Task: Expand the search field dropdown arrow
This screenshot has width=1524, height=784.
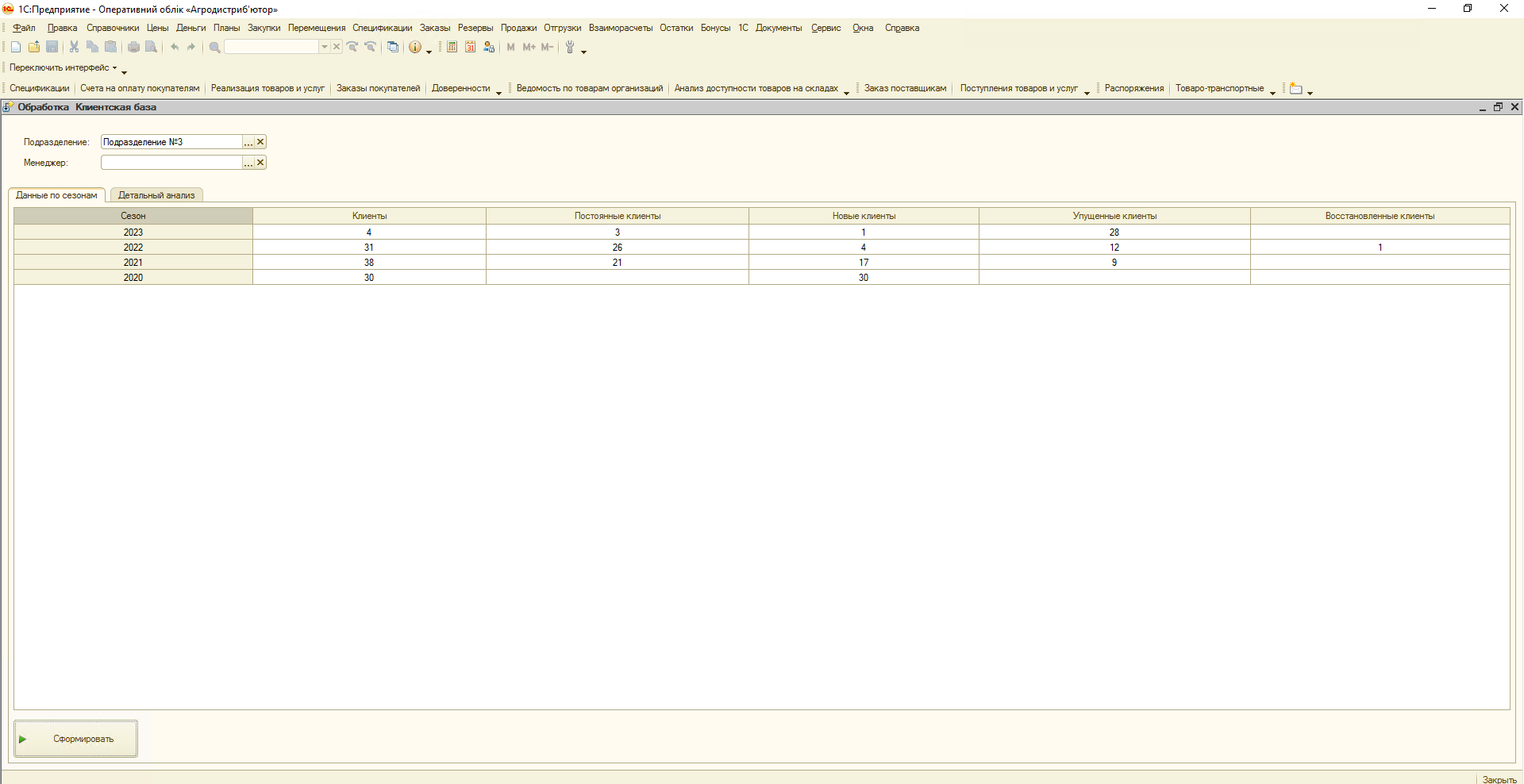Action: coord(324,48)
